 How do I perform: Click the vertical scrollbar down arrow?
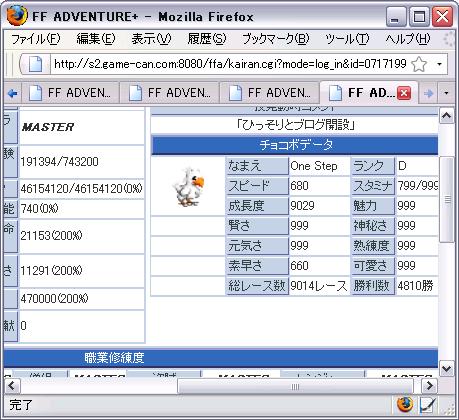tap(446, 369)
